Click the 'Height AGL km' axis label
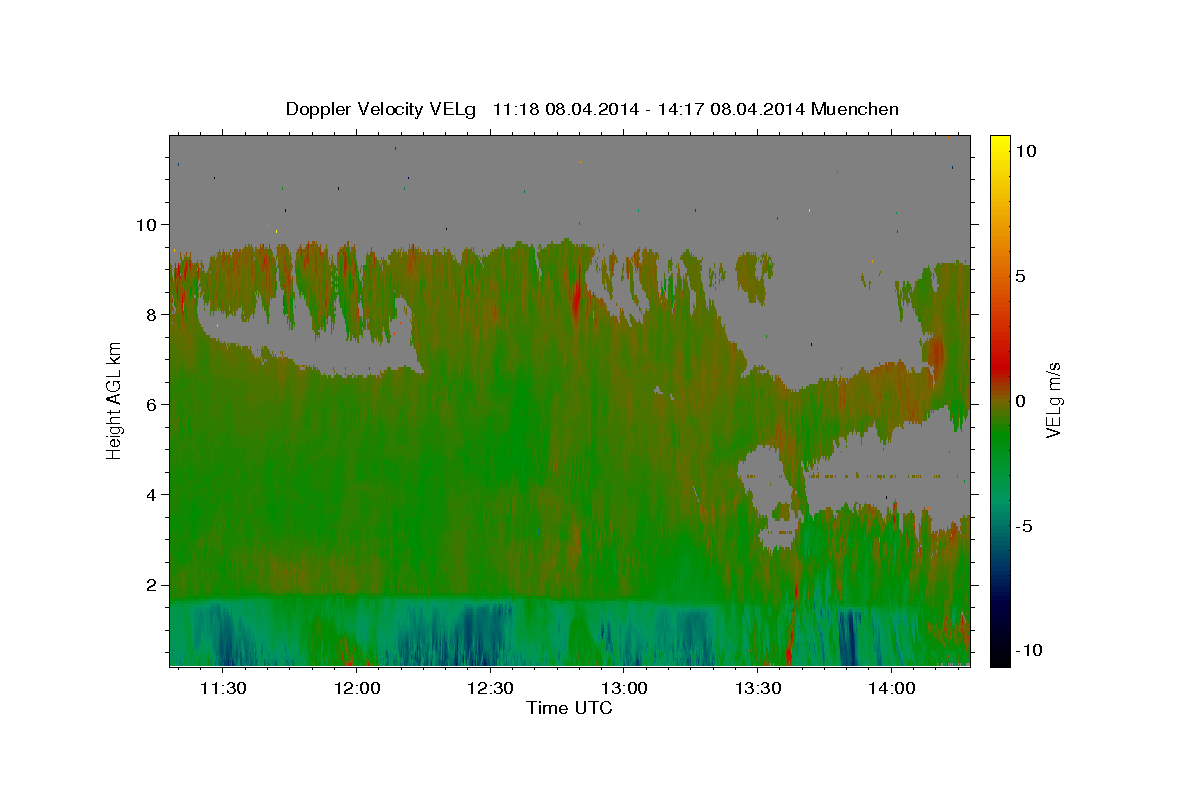Viewport: 1200px width, 800px height. tap(114, 400)
